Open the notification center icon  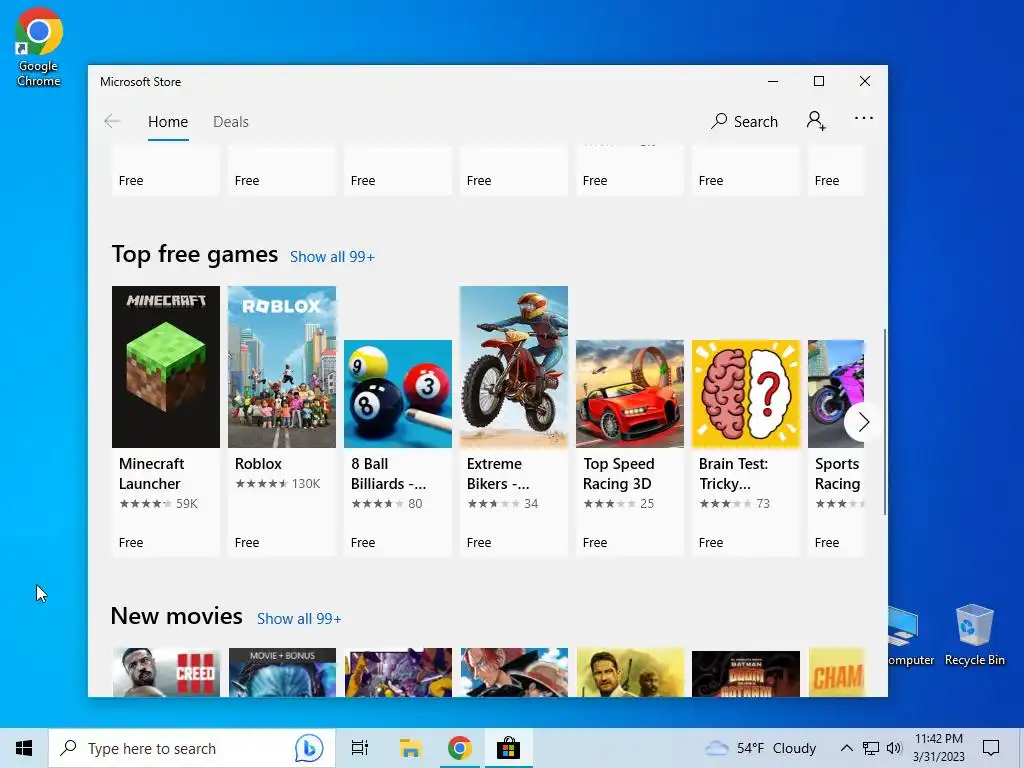[991, 748]
